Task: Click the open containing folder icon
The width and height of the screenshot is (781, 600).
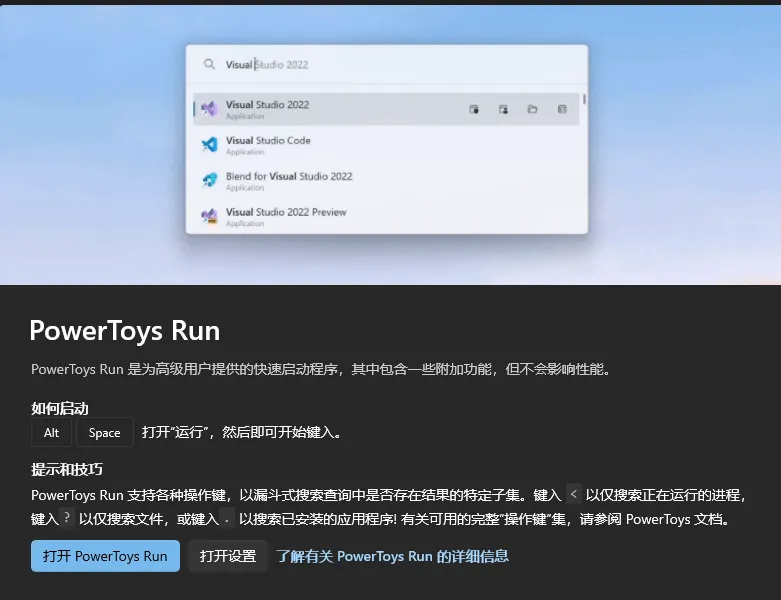Action: [532, 109]
